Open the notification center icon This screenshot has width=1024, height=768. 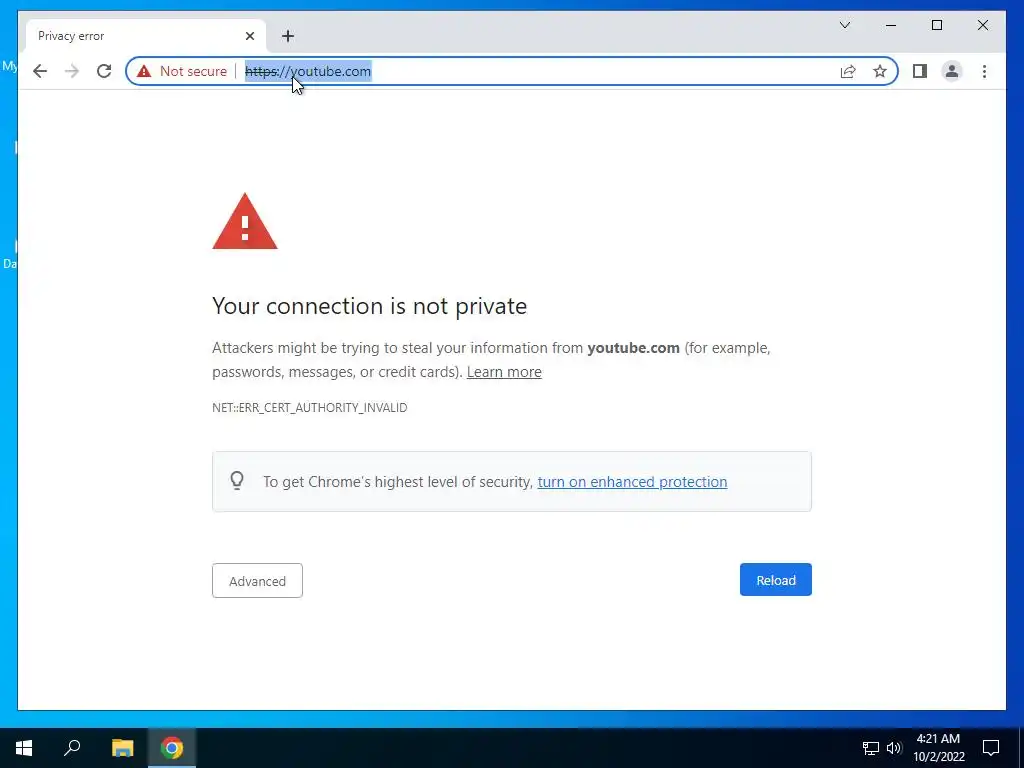click(991, 748)
